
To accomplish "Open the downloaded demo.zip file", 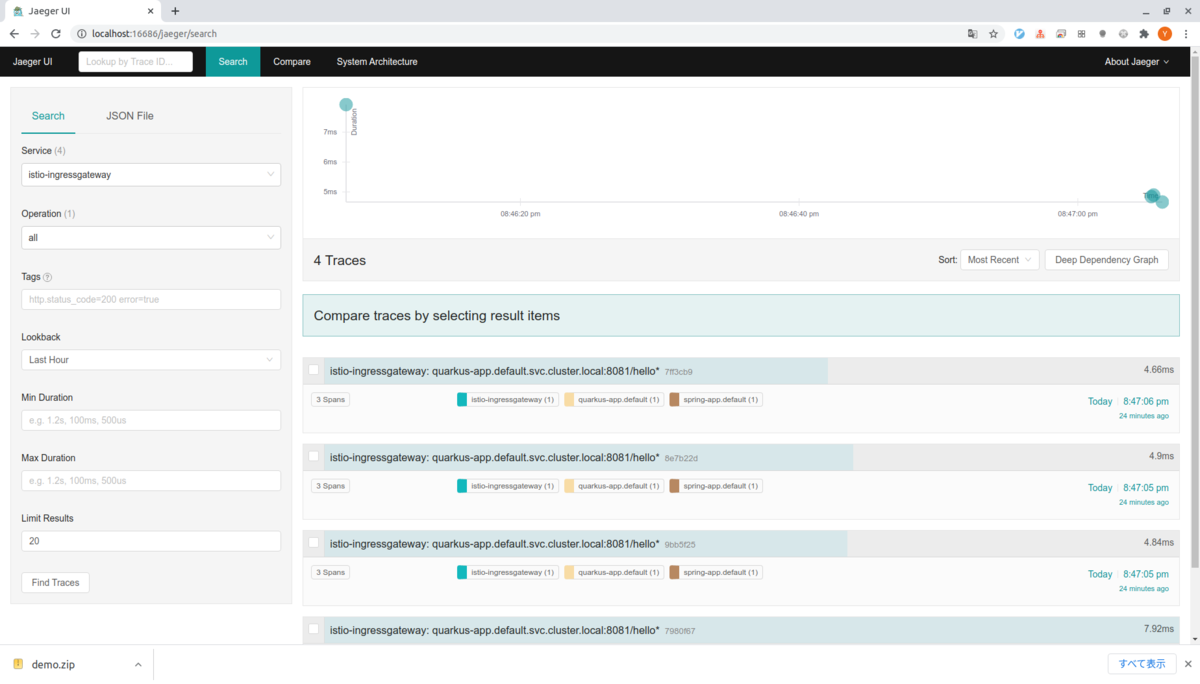I will click(53, 664).
